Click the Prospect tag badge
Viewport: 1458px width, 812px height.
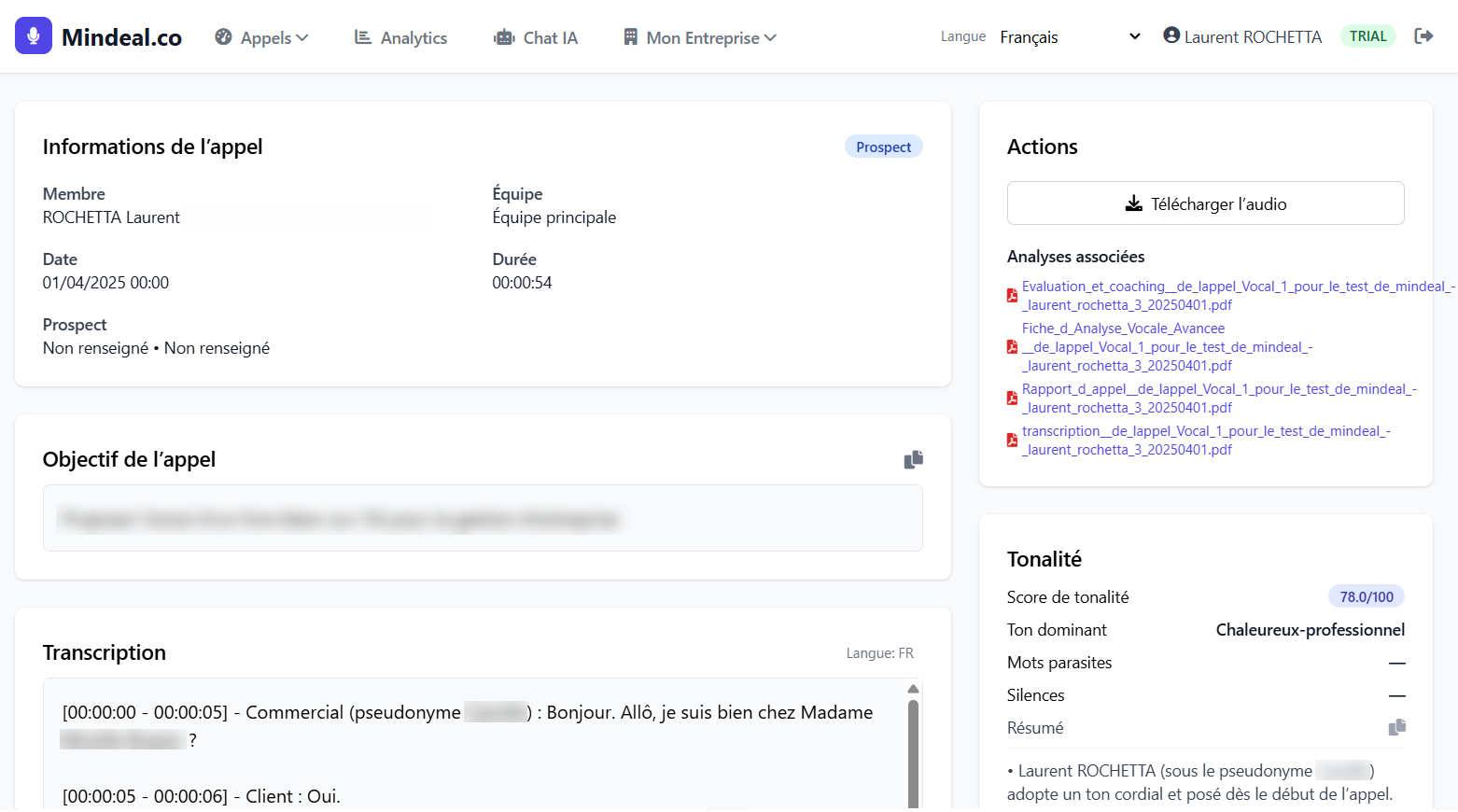click(x=883, y=147)
